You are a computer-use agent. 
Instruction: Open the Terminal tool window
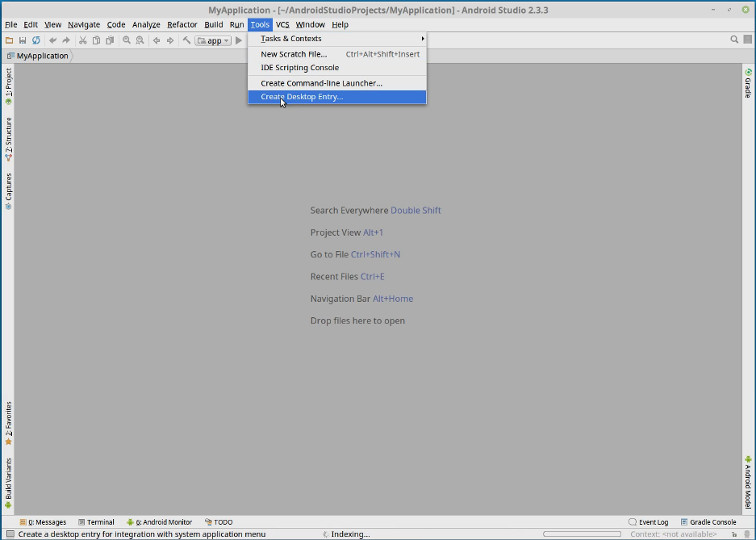click(x=96, y=522)
